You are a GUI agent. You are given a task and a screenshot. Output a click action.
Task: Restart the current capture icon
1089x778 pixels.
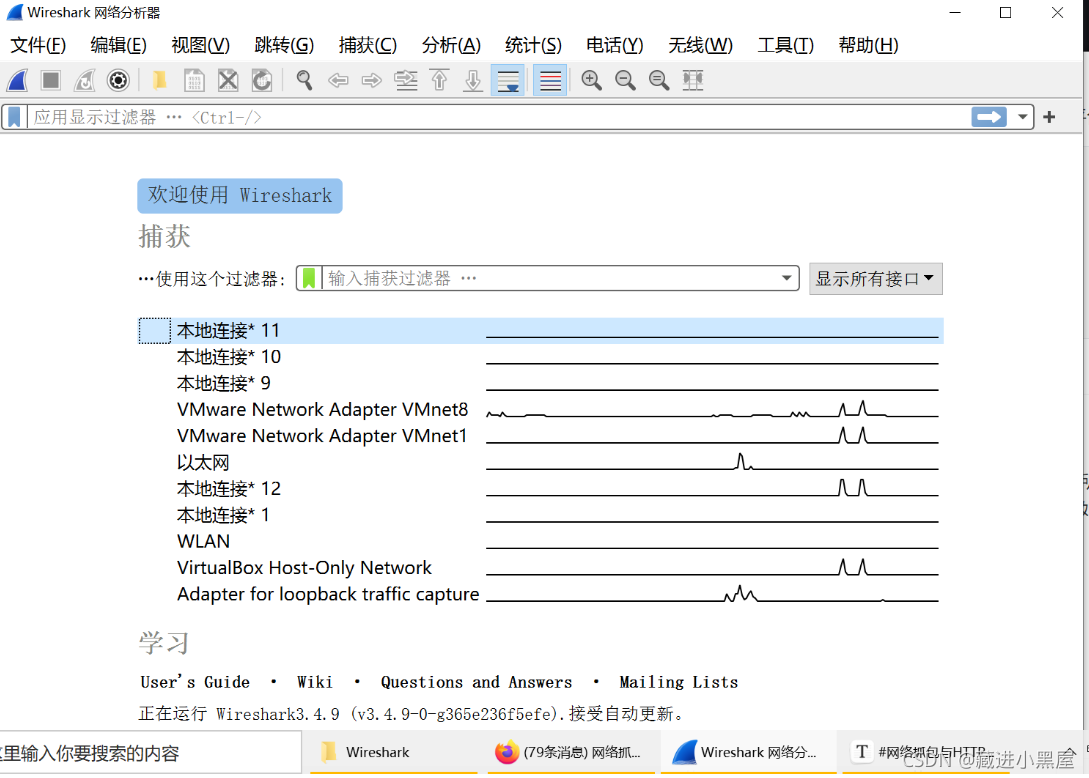(85, 81)
